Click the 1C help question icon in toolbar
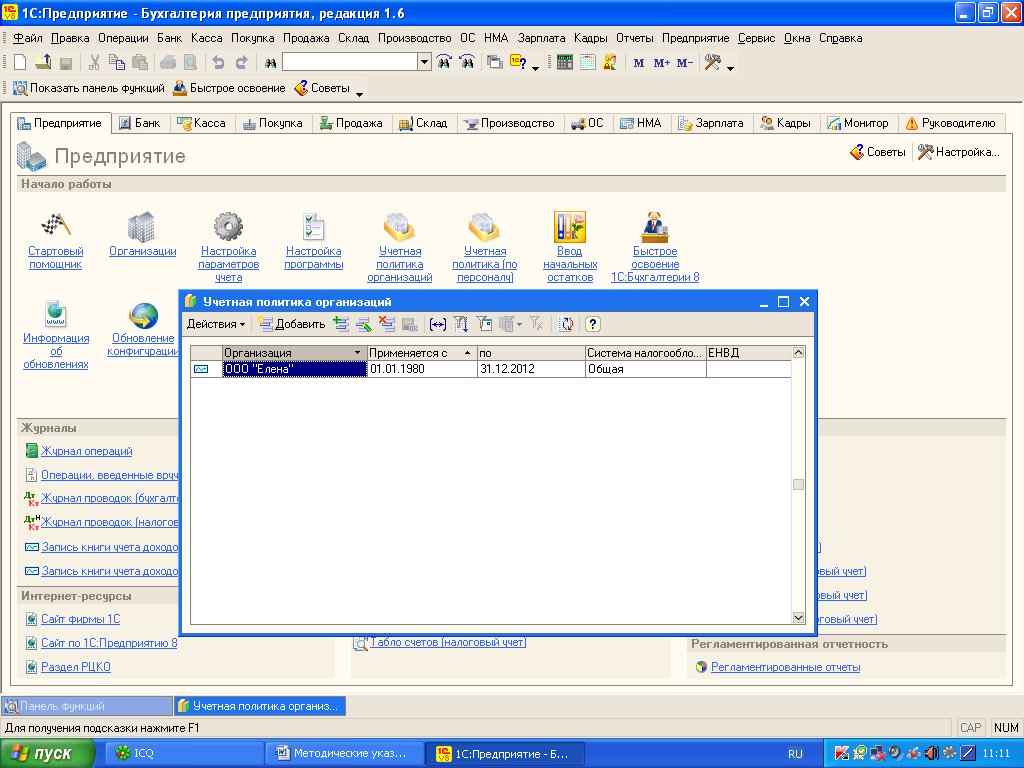Viewport: 1024px width, 768px height. 518,63
